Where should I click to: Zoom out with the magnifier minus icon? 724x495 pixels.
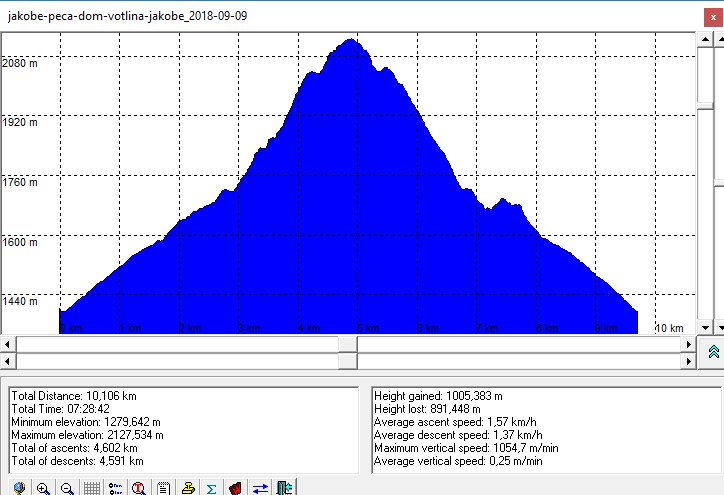[x=67, y=488]
